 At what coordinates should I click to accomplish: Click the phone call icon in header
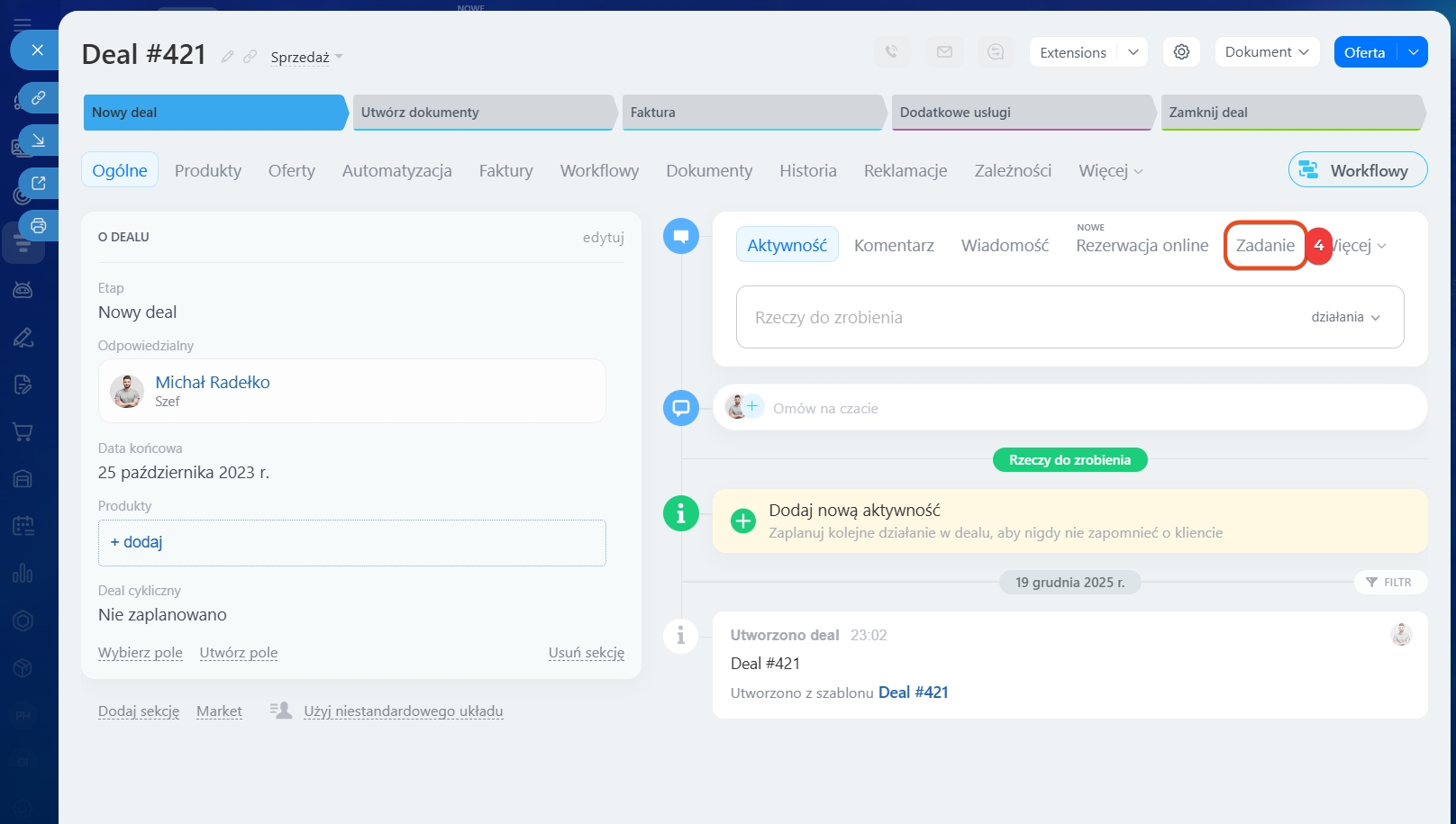892,52
